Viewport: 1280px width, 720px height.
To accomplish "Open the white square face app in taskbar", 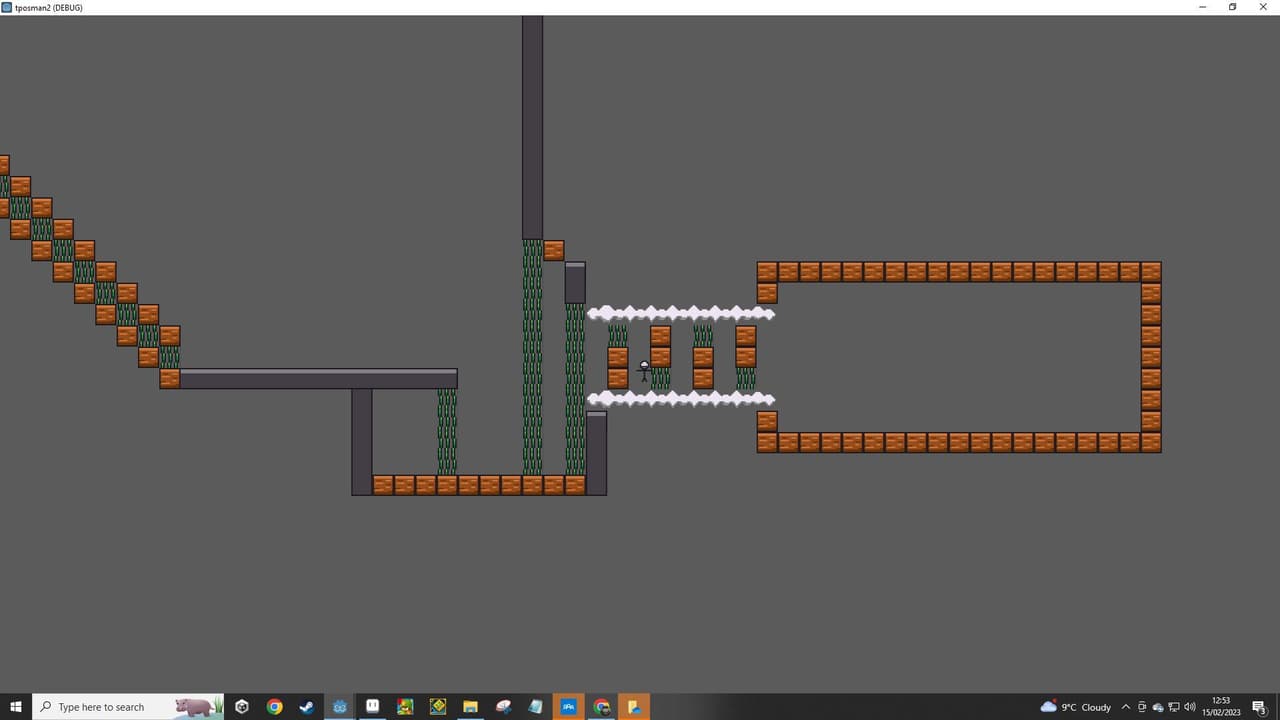I will tap(372, 706).
